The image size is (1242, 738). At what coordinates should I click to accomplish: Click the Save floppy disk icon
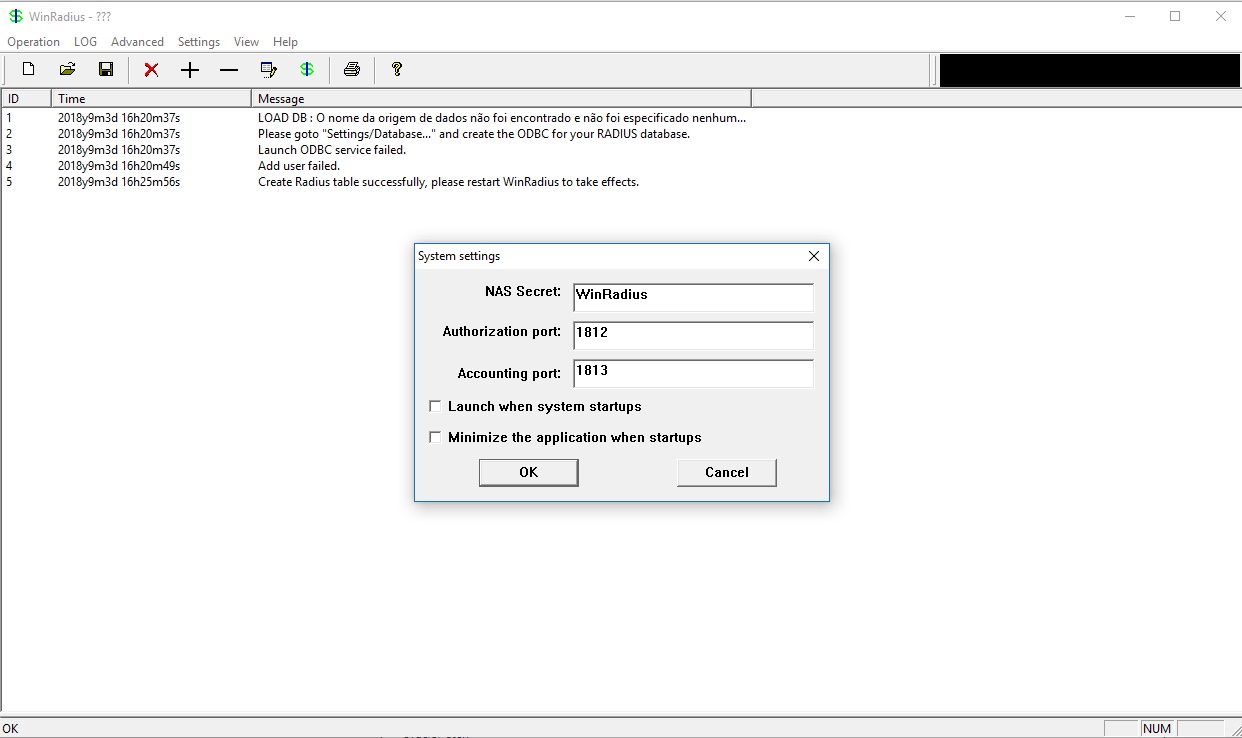click(x=106, y=70)
